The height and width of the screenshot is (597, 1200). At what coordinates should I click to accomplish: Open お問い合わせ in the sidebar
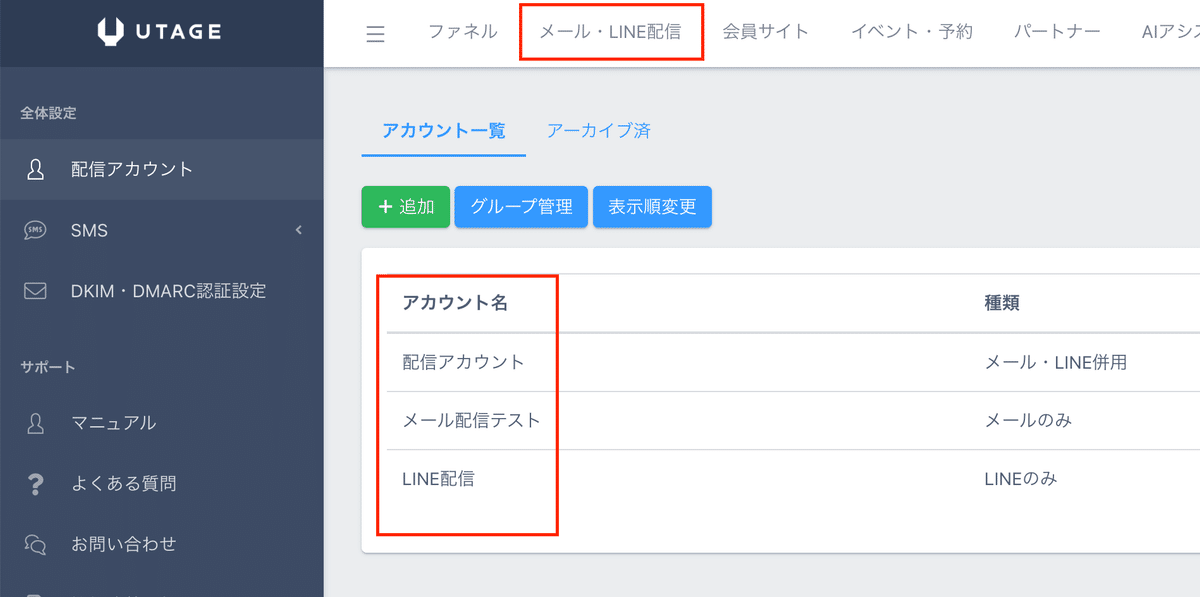pos(162,545)
